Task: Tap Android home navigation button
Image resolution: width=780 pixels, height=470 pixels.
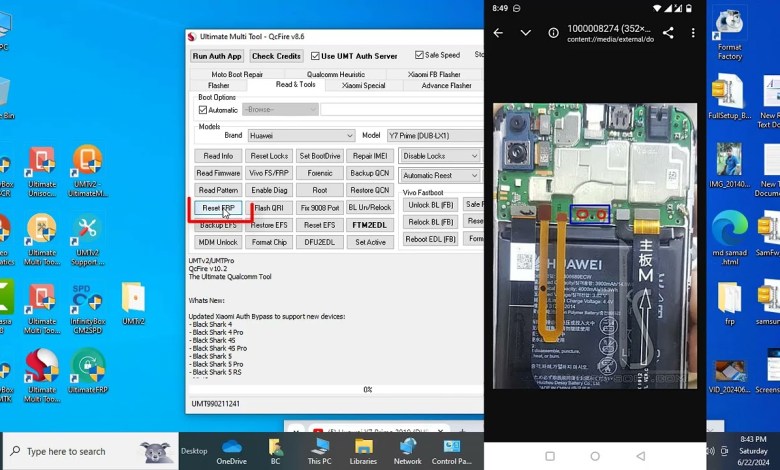Action: pyautogui.click(x=595, y=456)
